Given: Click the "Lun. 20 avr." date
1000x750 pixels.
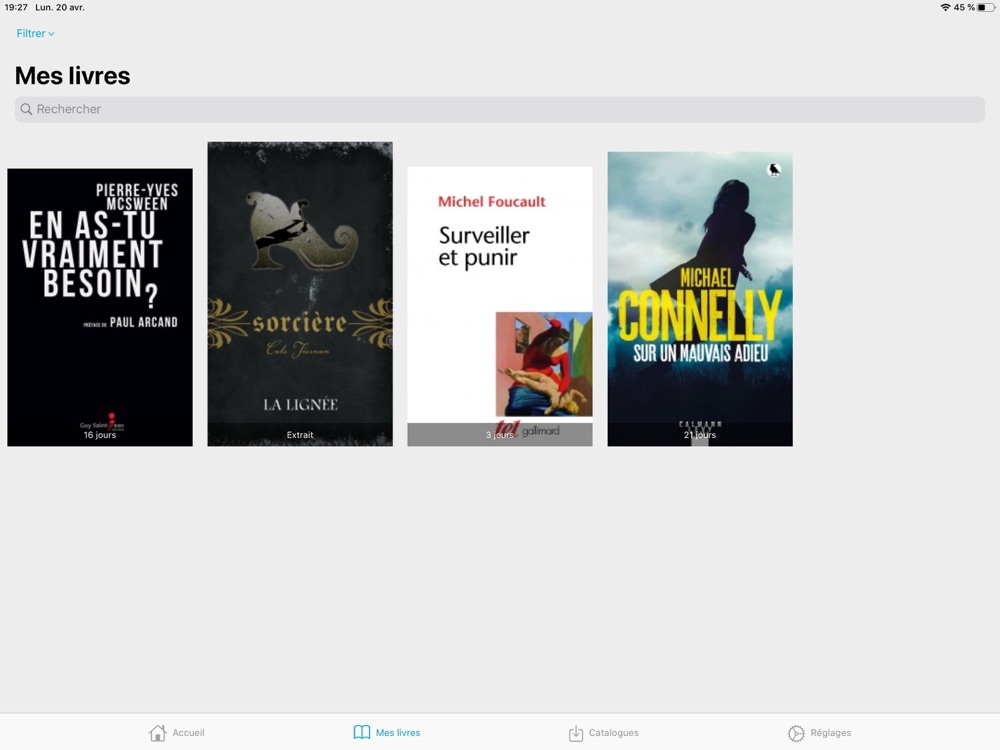Looking at the screenshot, I should (60, 8).
